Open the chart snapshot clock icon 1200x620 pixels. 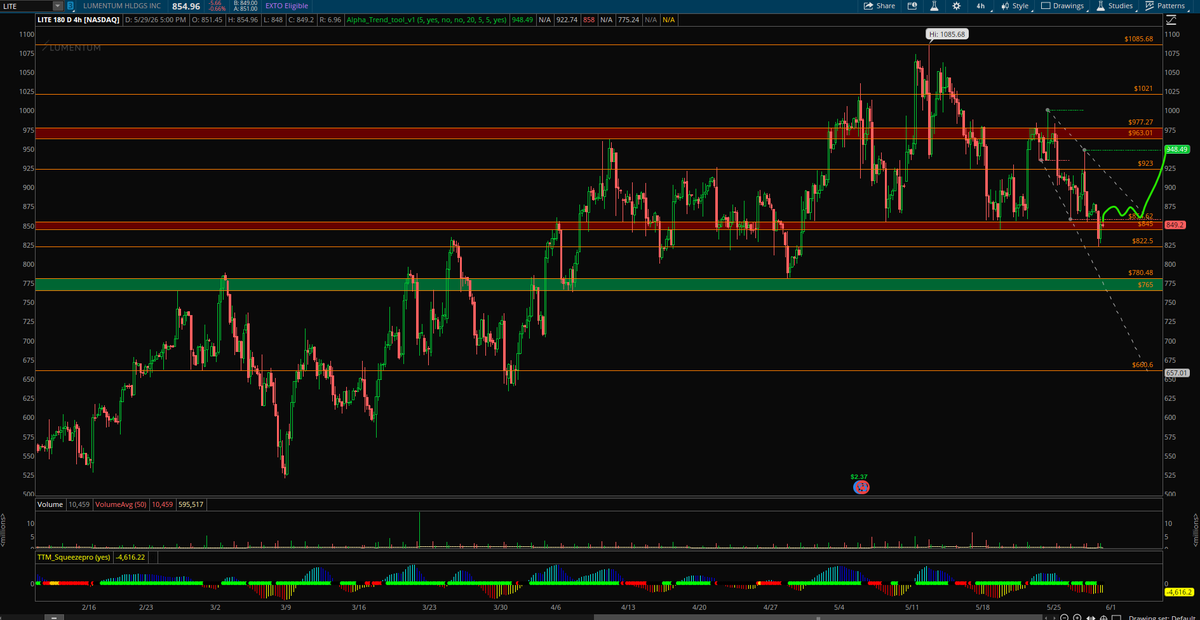point(911,6)
